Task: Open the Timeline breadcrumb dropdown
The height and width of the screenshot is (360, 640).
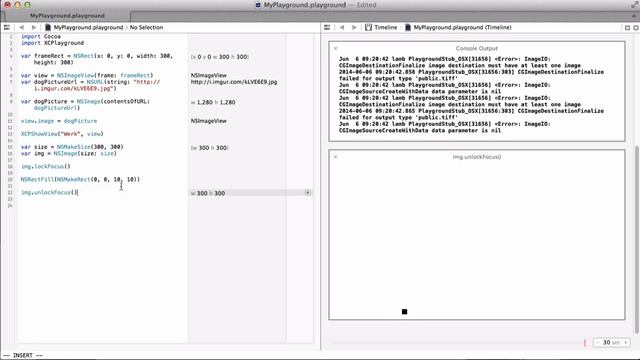Action: tap(385, 27)
